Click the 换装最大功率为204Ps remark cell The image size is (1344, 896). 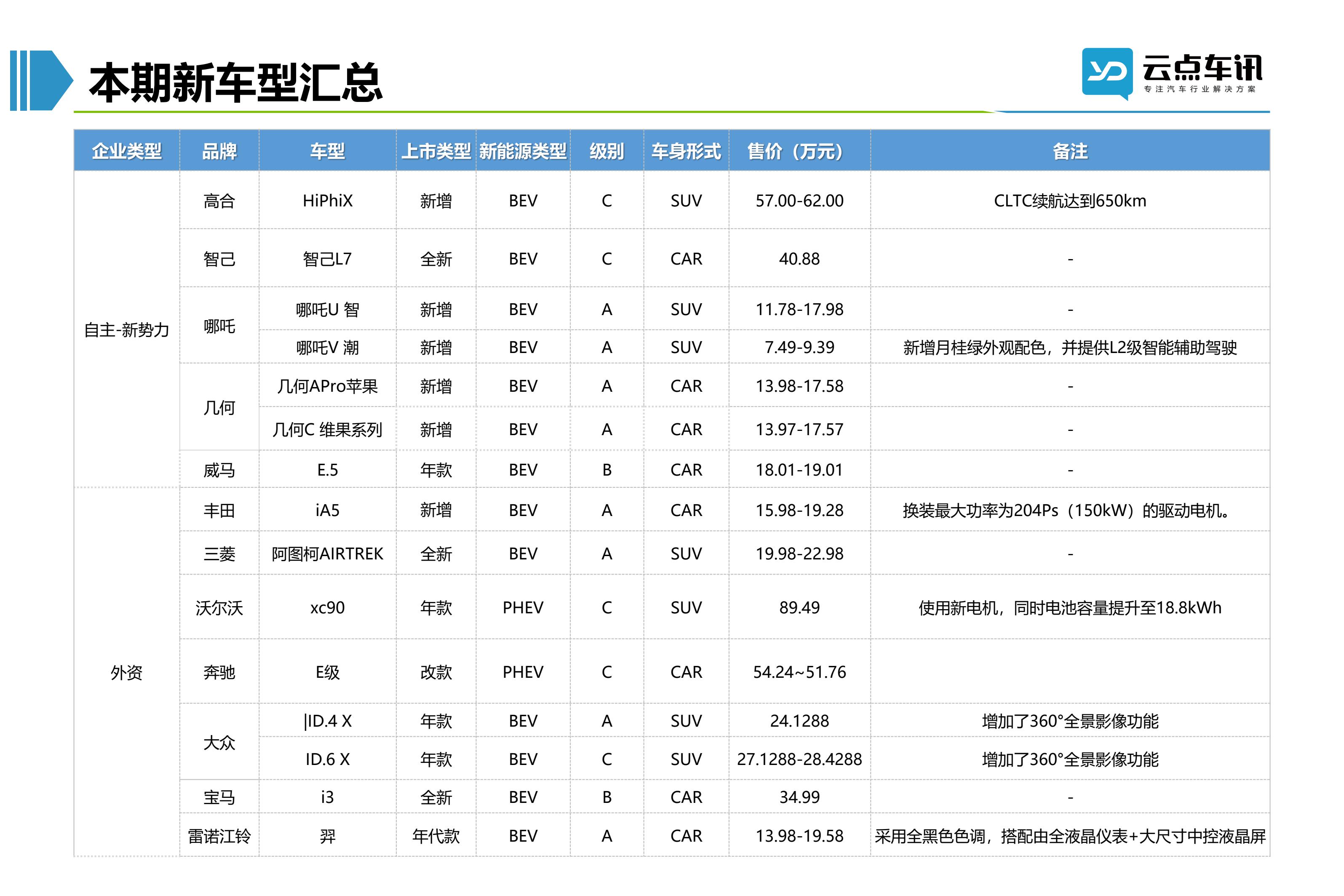[1070, 510]
